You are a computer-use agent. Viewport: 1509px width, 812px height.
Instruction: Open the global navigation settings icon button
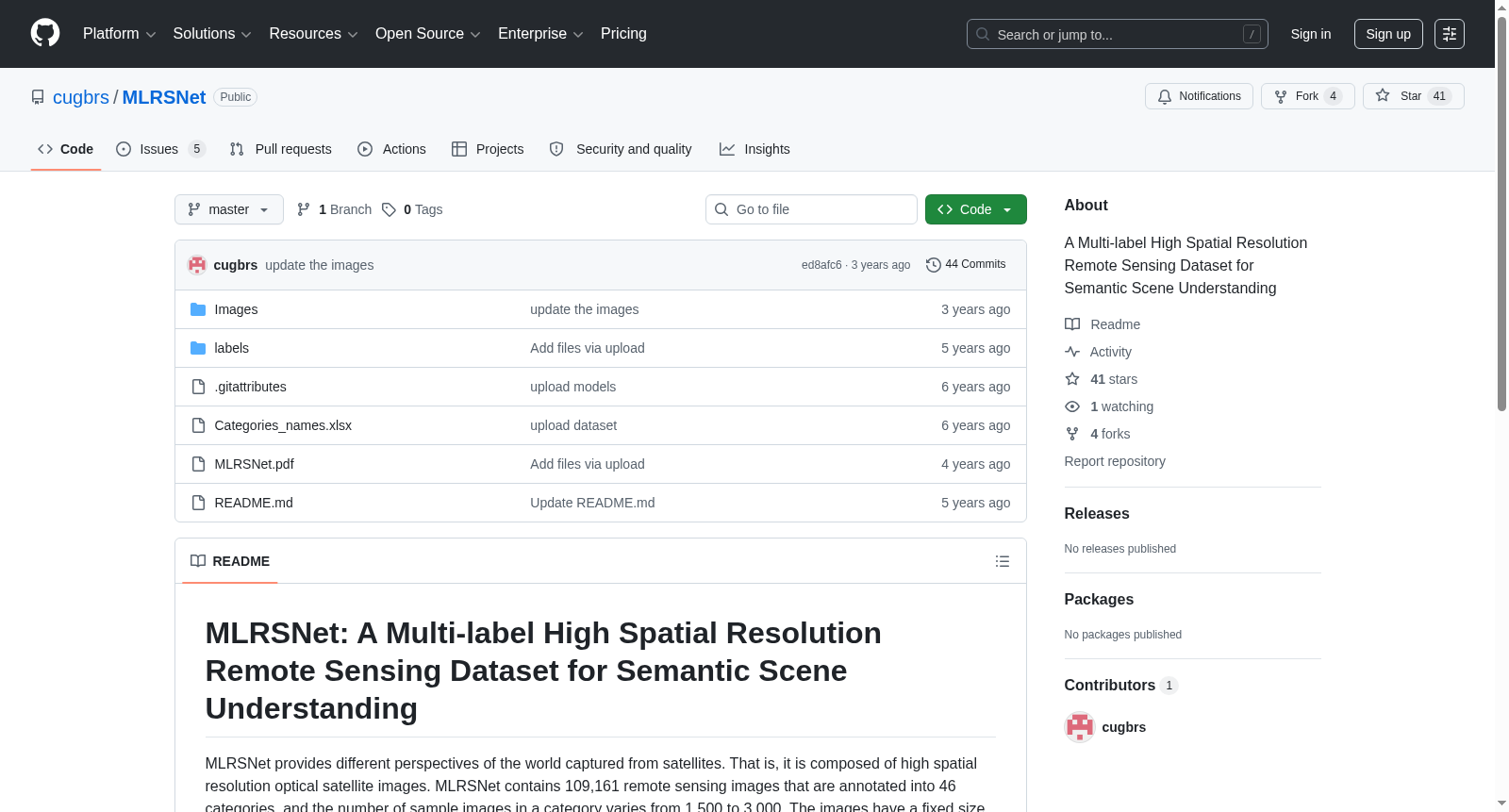click(1450, 34)
